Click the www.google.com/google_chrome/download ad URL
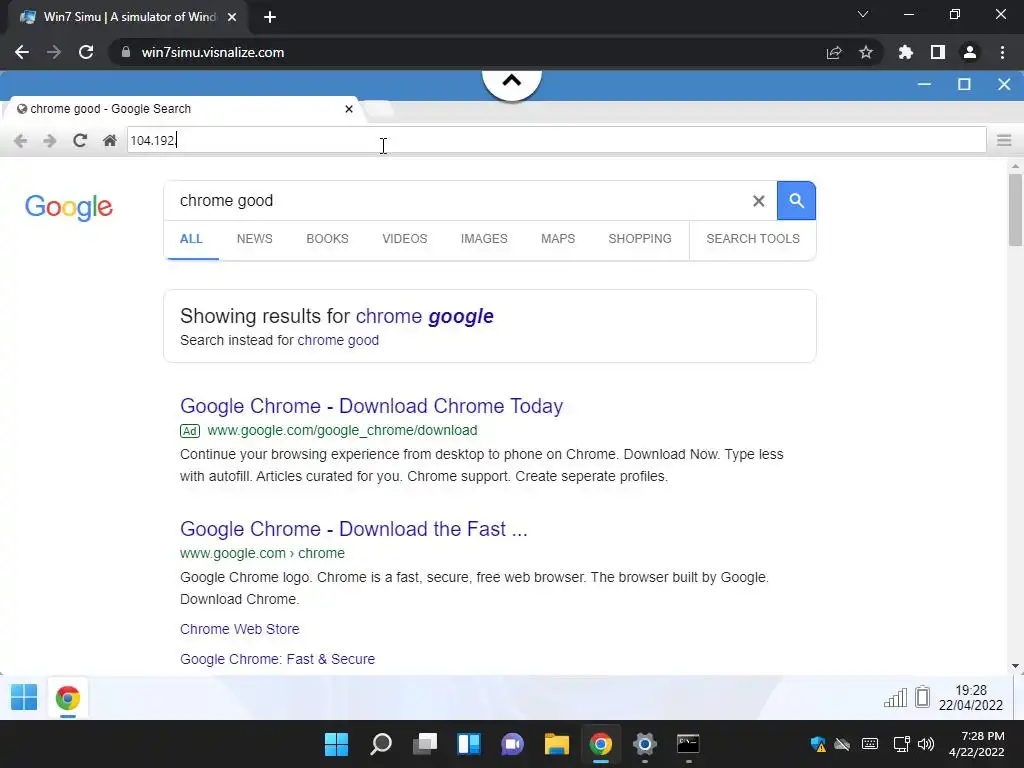This screenshot has width=1024, height=768. point(342,430)
